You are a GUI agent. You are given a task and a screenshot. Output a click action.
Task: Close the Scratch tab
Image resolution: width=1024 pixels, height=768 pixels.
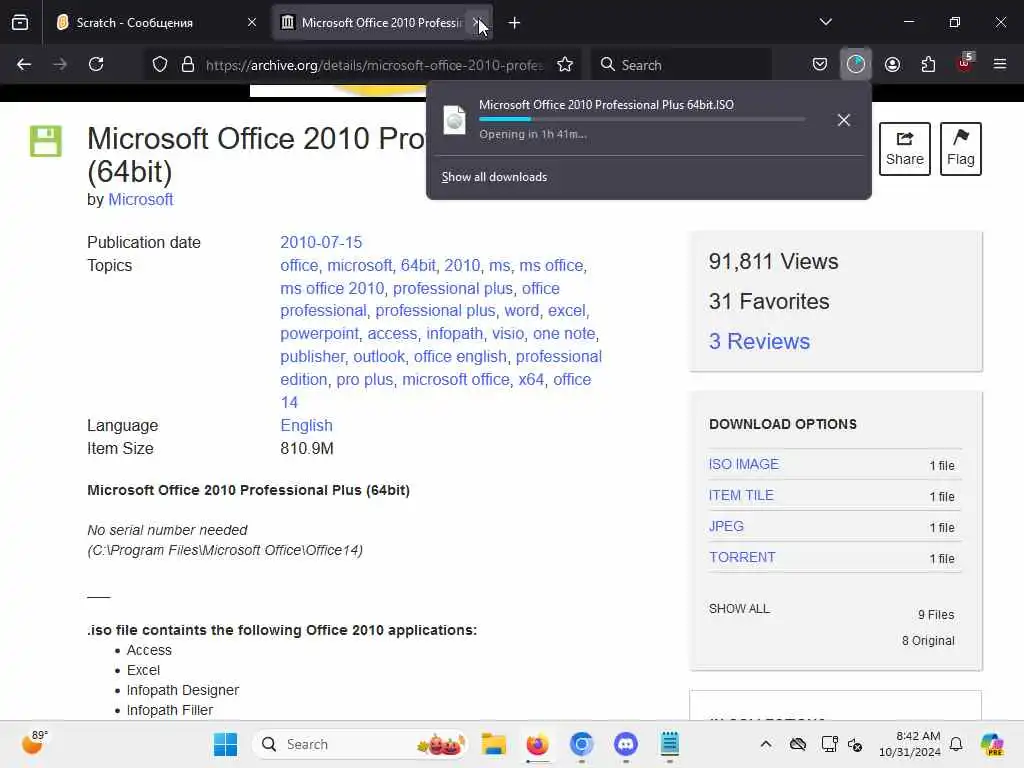click(x=252, y=23)
